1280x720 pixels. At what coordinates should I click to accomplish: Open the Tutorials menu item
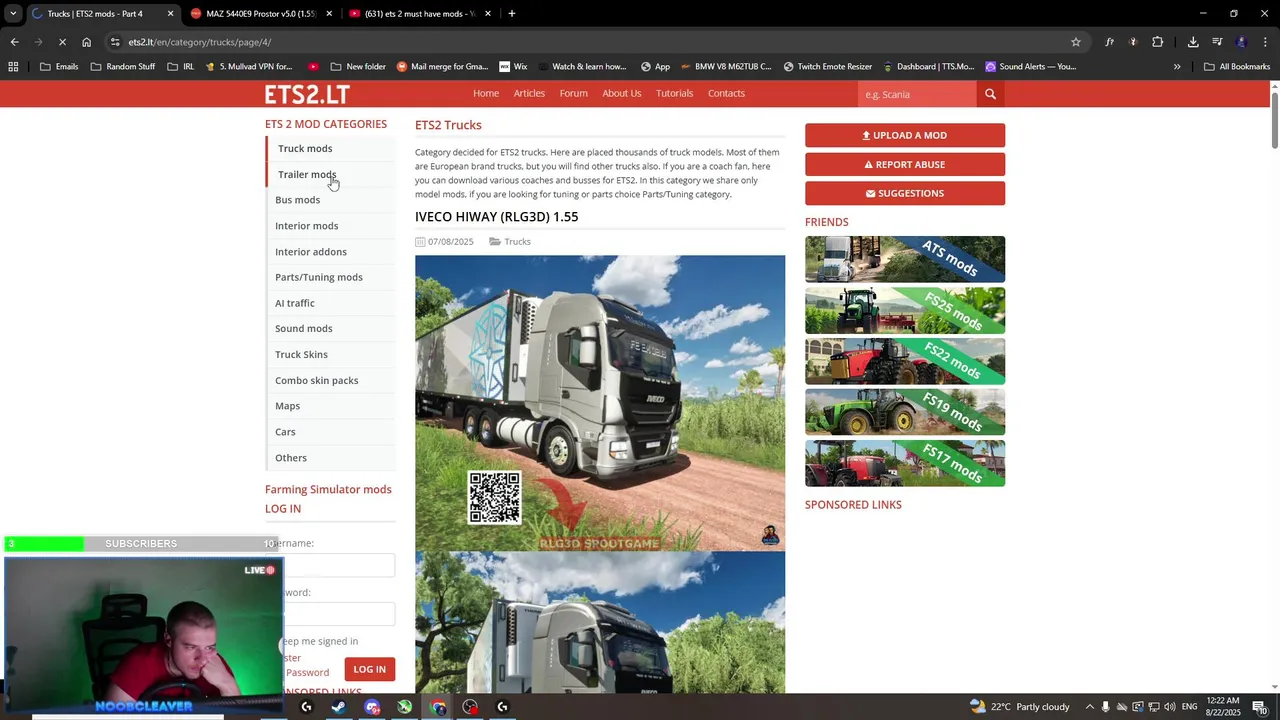674,93
